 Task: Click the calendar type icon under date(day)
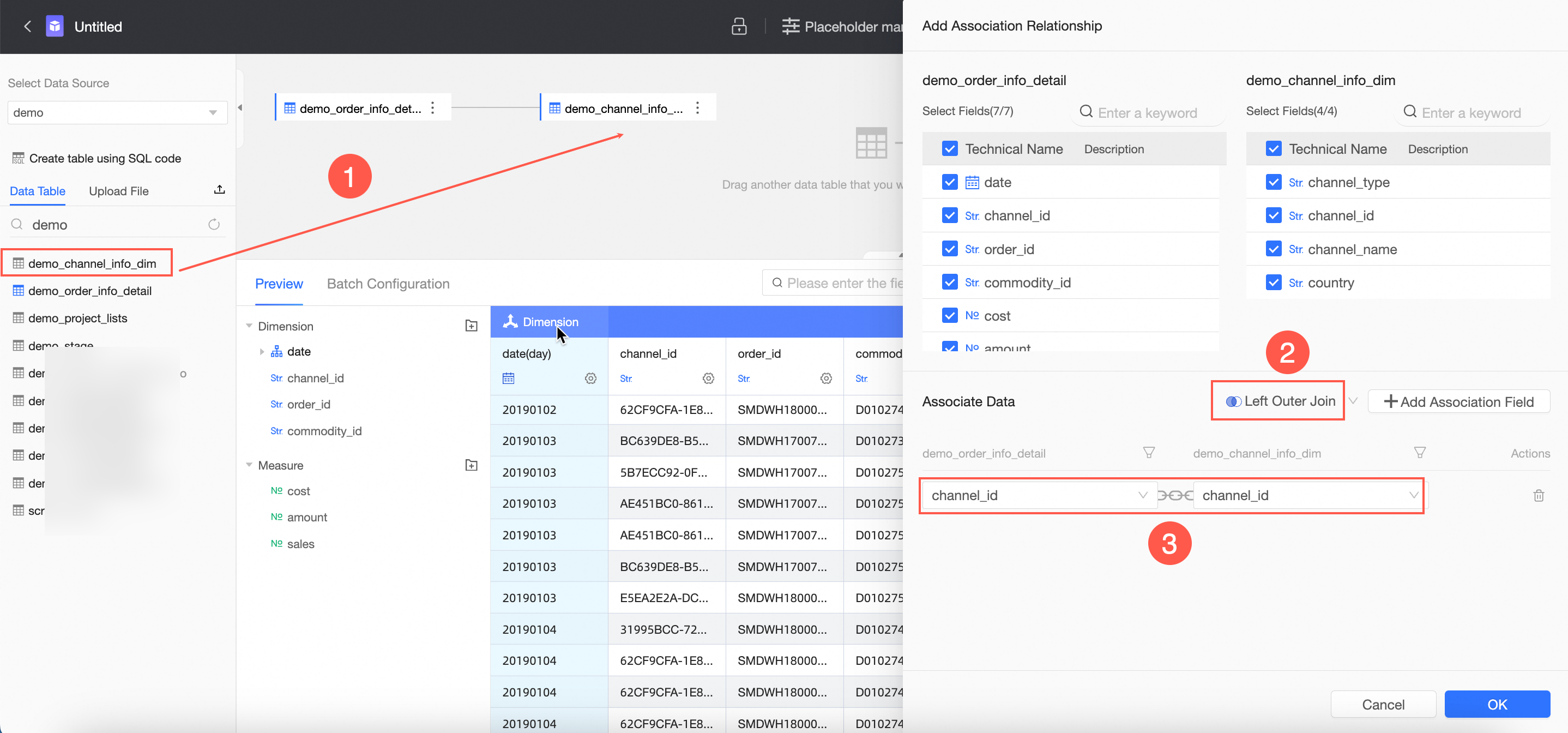tap(509, 378)
